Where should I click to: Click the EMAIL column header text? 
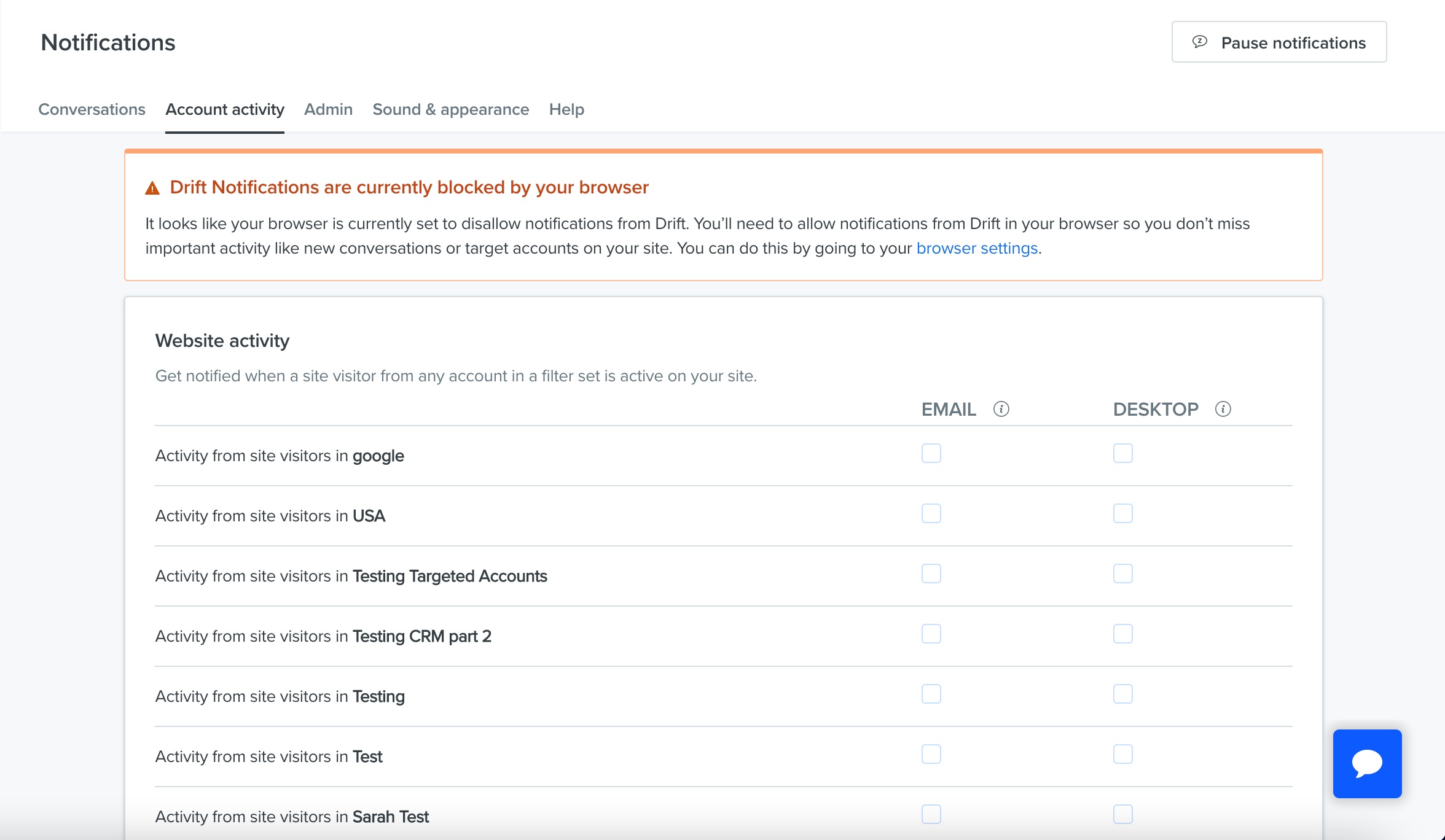(949, 410)
